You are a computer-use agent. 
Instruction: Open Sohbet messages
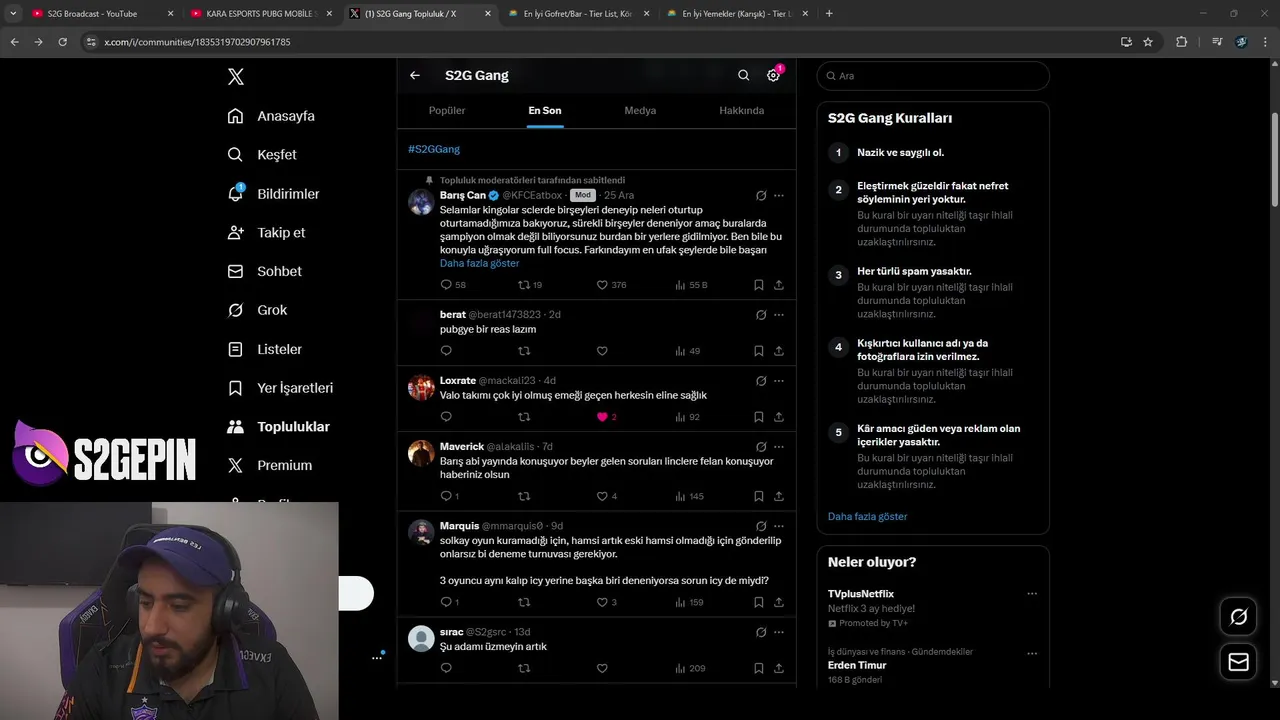point(264,271)
